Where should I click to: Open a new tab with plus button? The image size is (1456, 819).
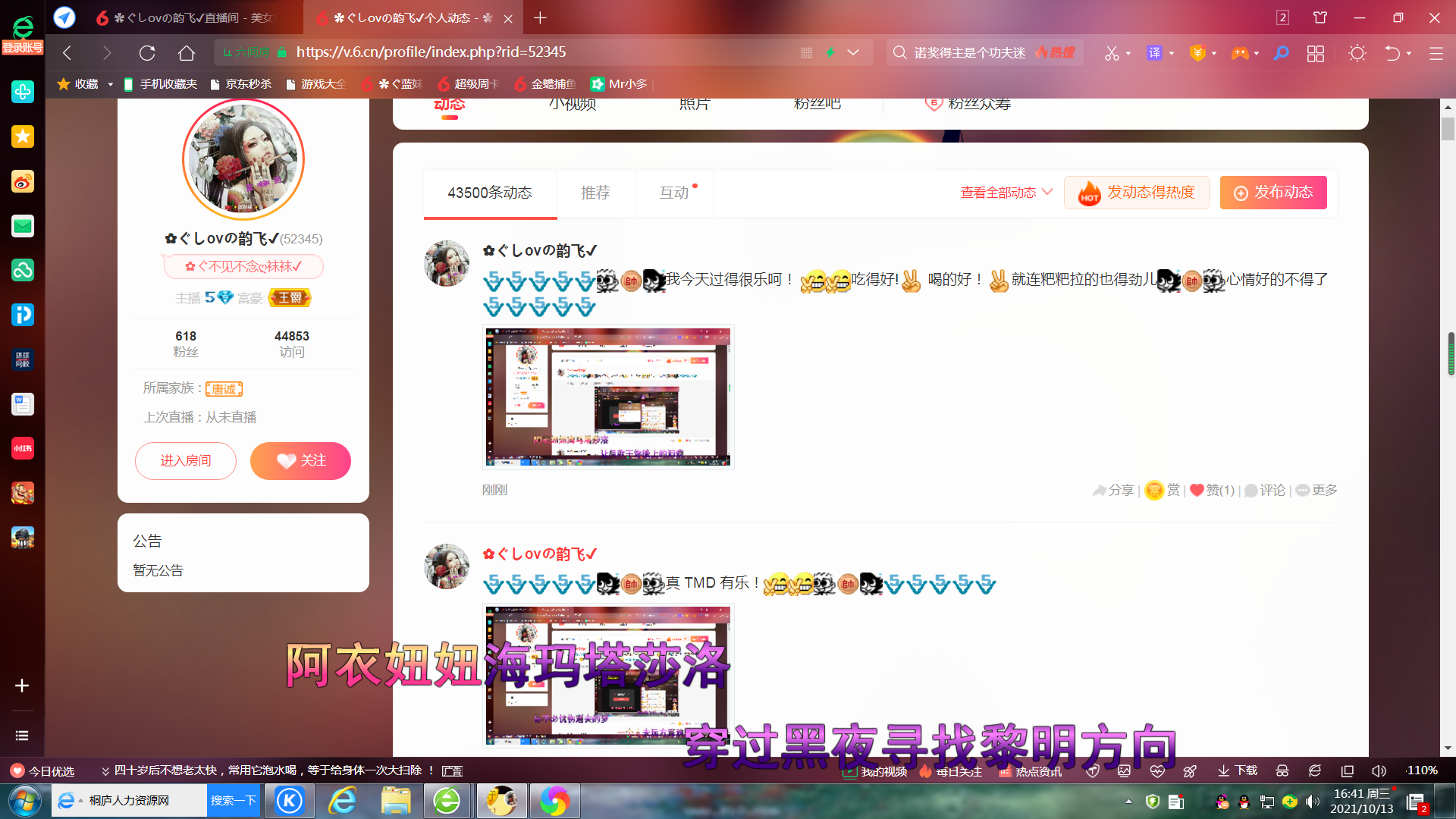coord(540,17)
